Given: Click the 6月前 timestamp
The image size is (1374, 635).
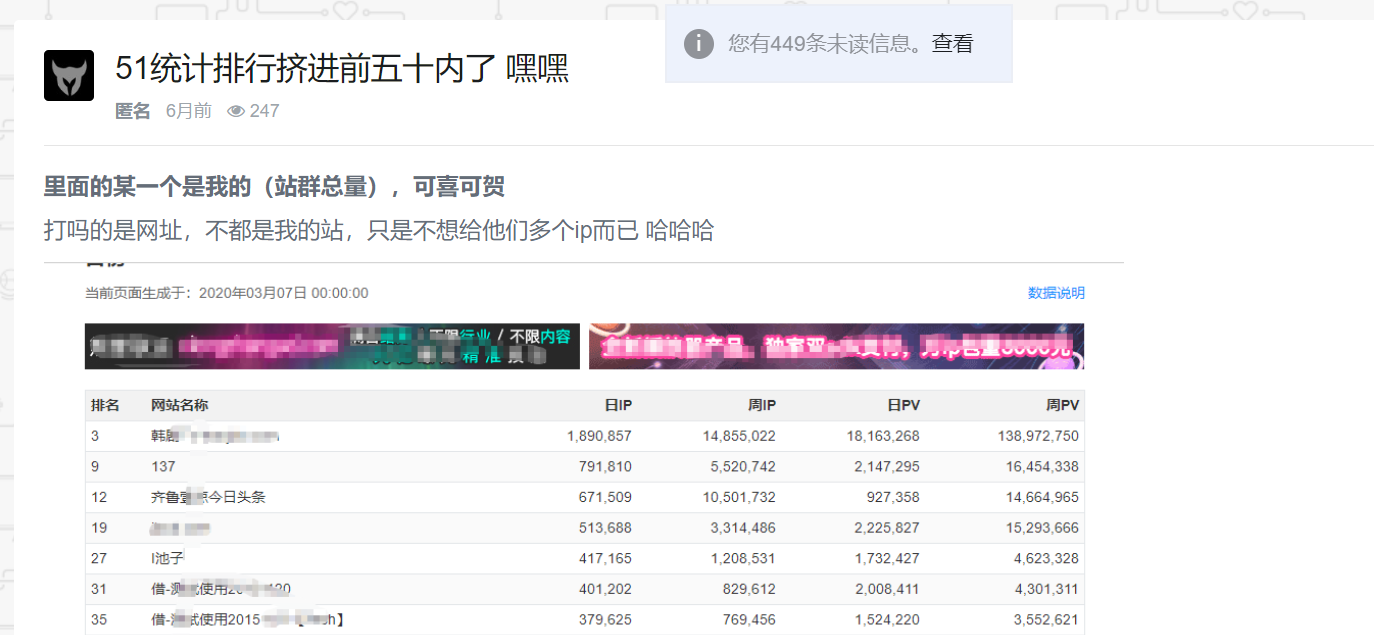Looking at the screenshot, I should point(189,111).
